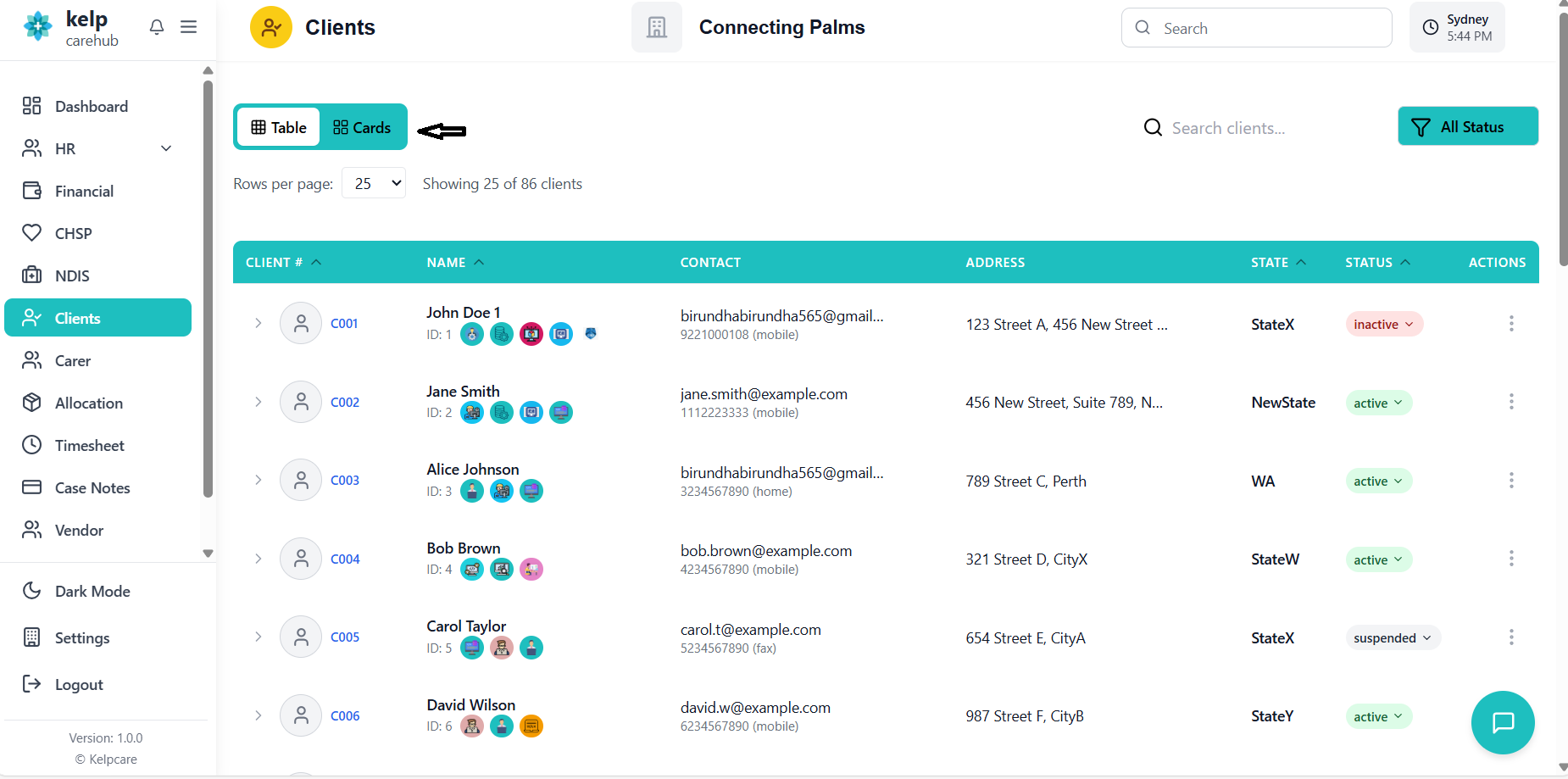Open rows per page dropdown
1568x779 pixels.
(x=374, y=183)
